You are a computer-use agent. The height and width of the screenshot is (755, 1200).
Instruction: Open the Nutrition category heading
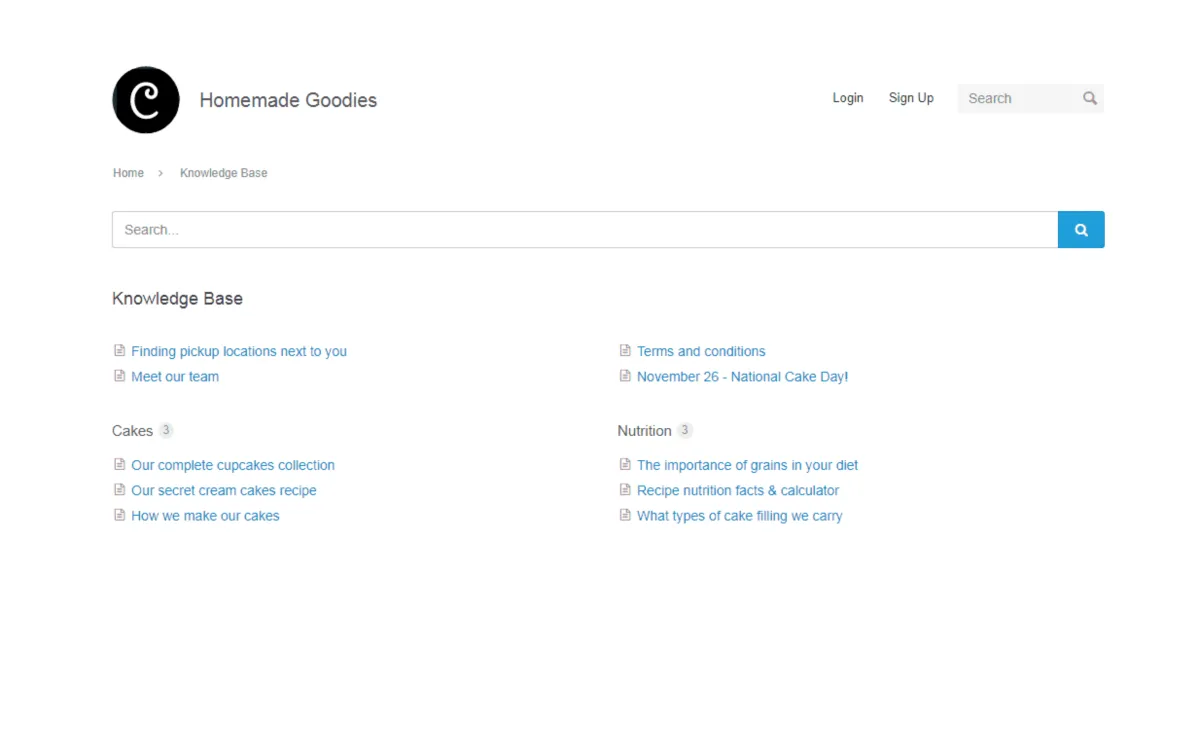click(644, 431)
